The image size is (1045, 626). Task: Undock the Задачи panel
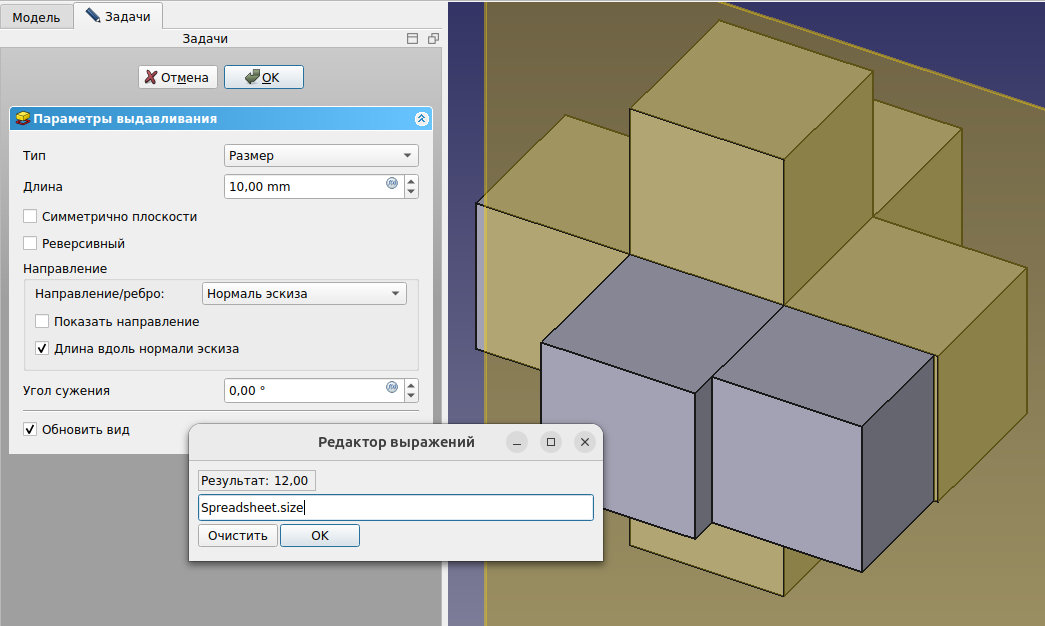433,39
